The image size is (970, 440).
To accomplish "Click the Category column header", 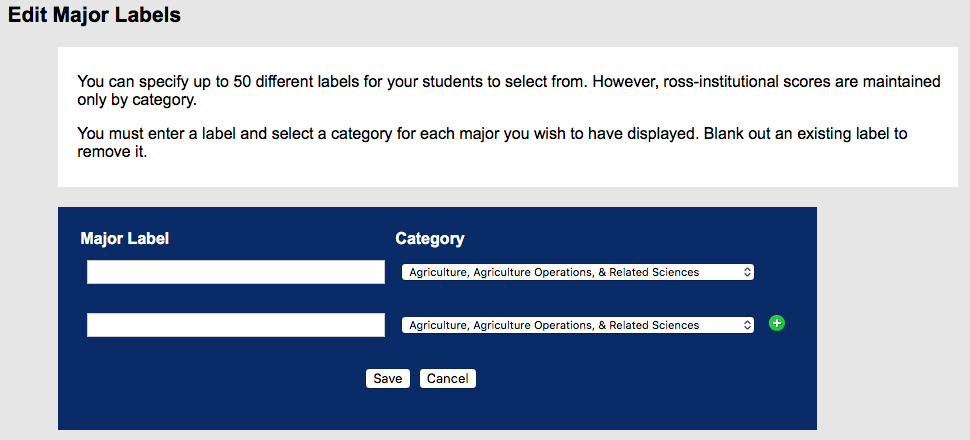I will point(430,239).
